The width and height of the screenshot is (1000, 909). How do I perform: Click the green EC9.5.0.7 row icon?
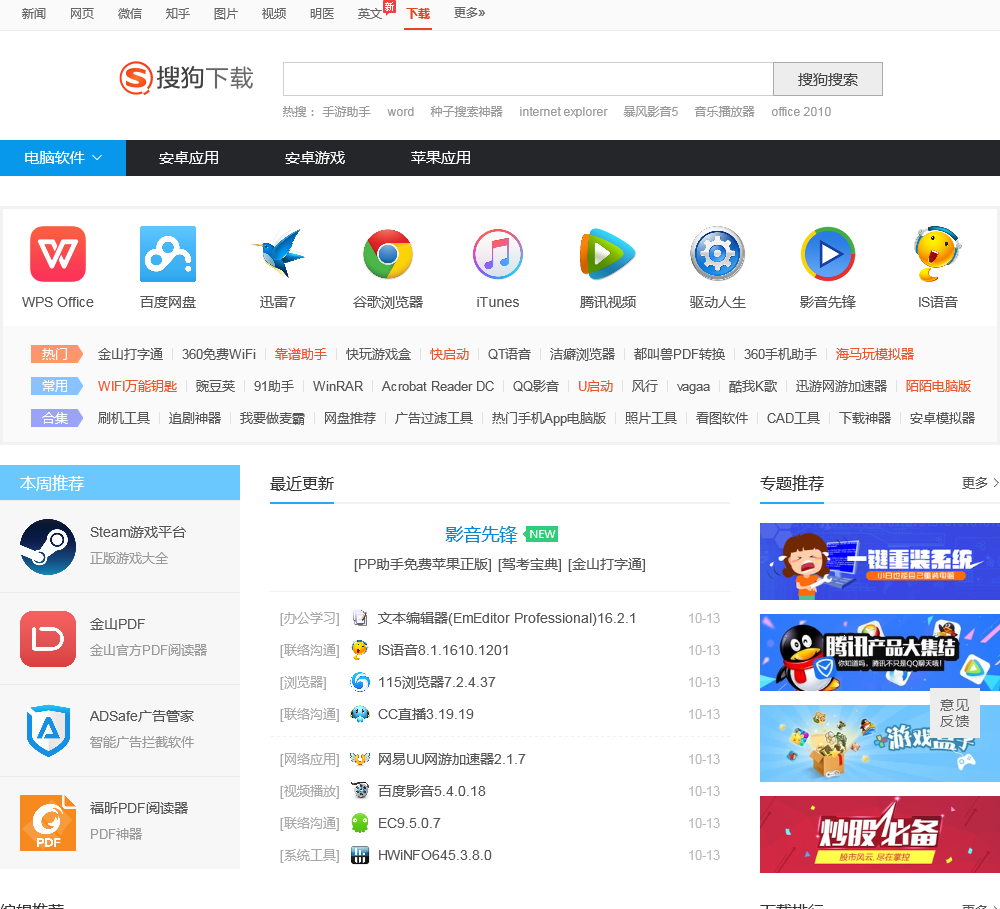point(360,823)
